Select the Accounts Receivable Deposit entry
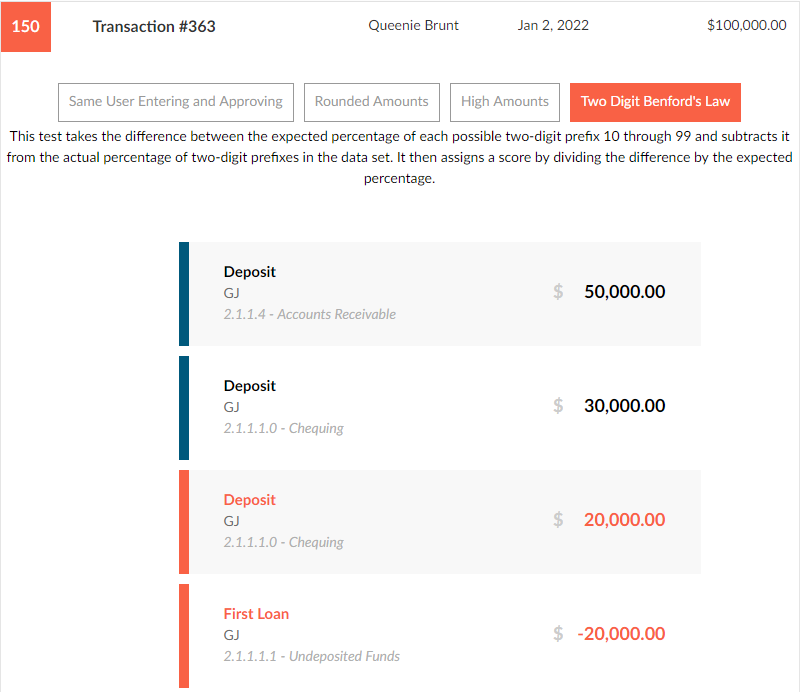The height and width of the screenshot is (692, 800). [x=250, y=272]
